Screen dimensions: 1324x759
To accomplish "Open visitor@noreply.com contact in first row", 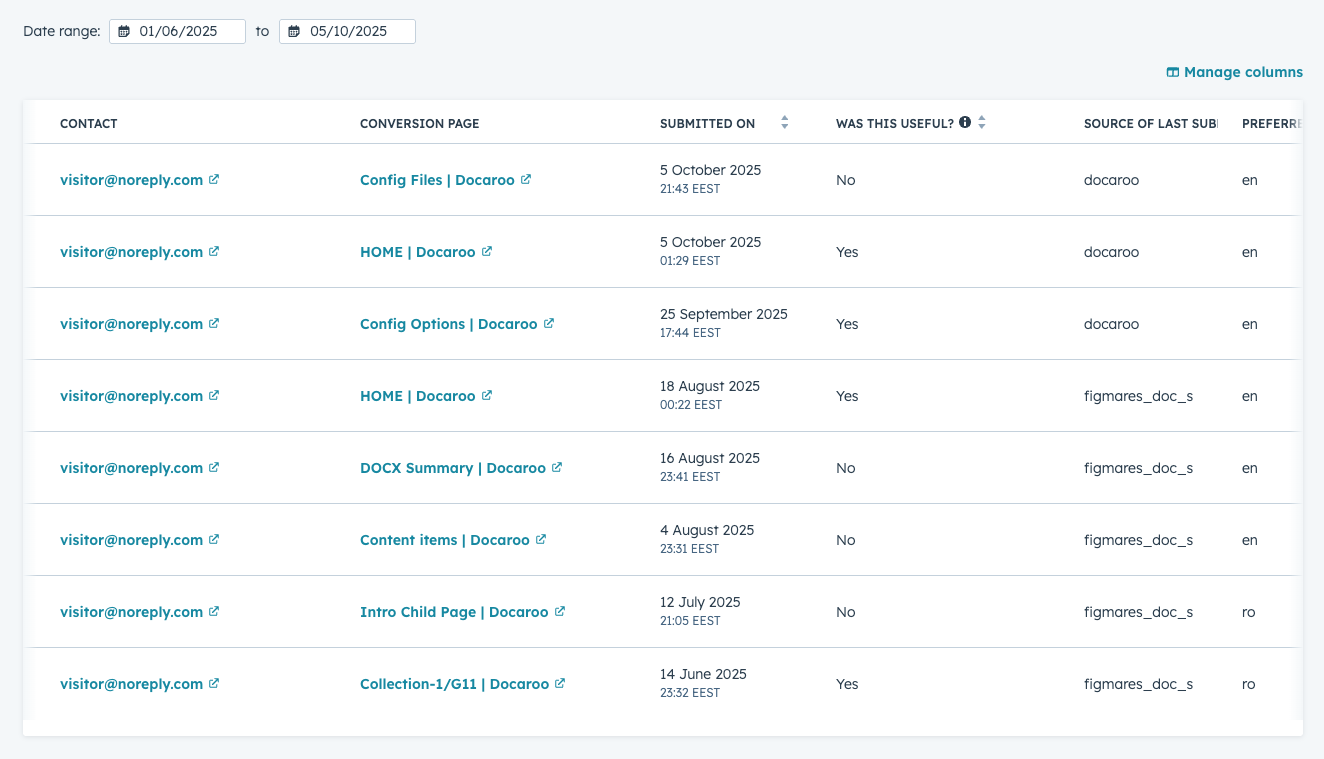I will 131,180.
